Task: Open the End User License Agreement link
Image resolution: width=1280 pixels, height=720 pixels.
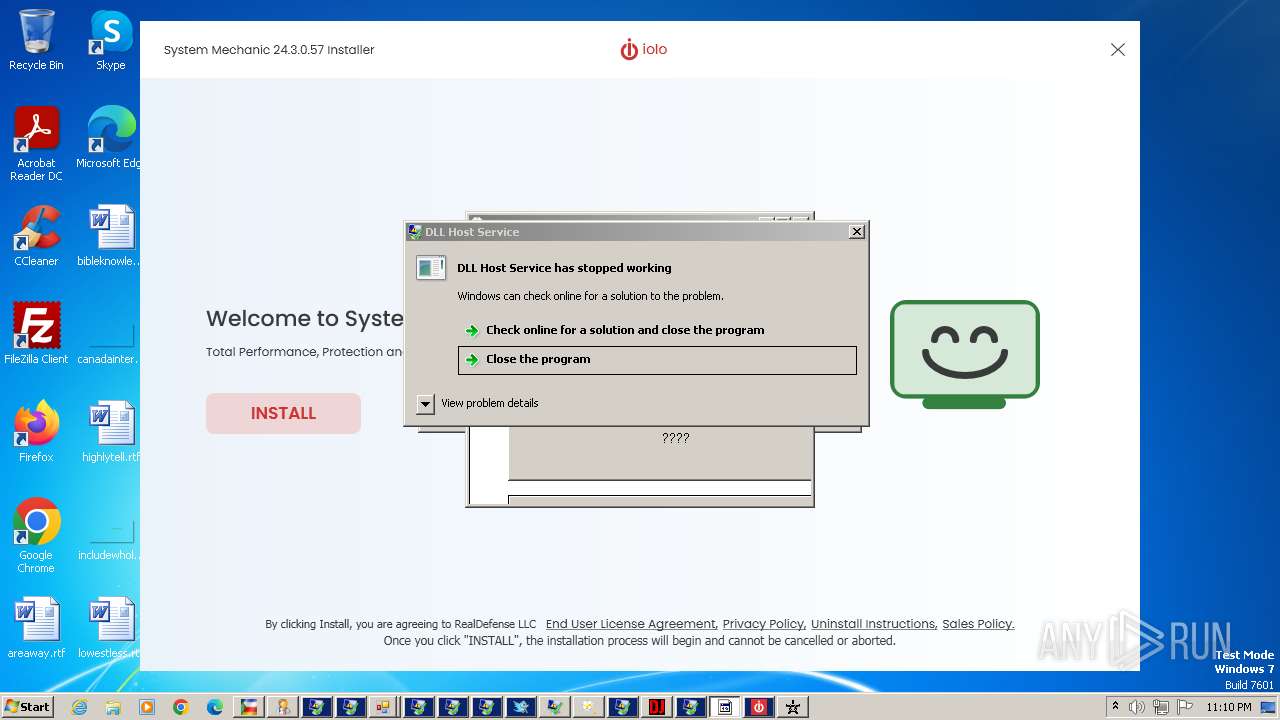Action: [631, 624]
